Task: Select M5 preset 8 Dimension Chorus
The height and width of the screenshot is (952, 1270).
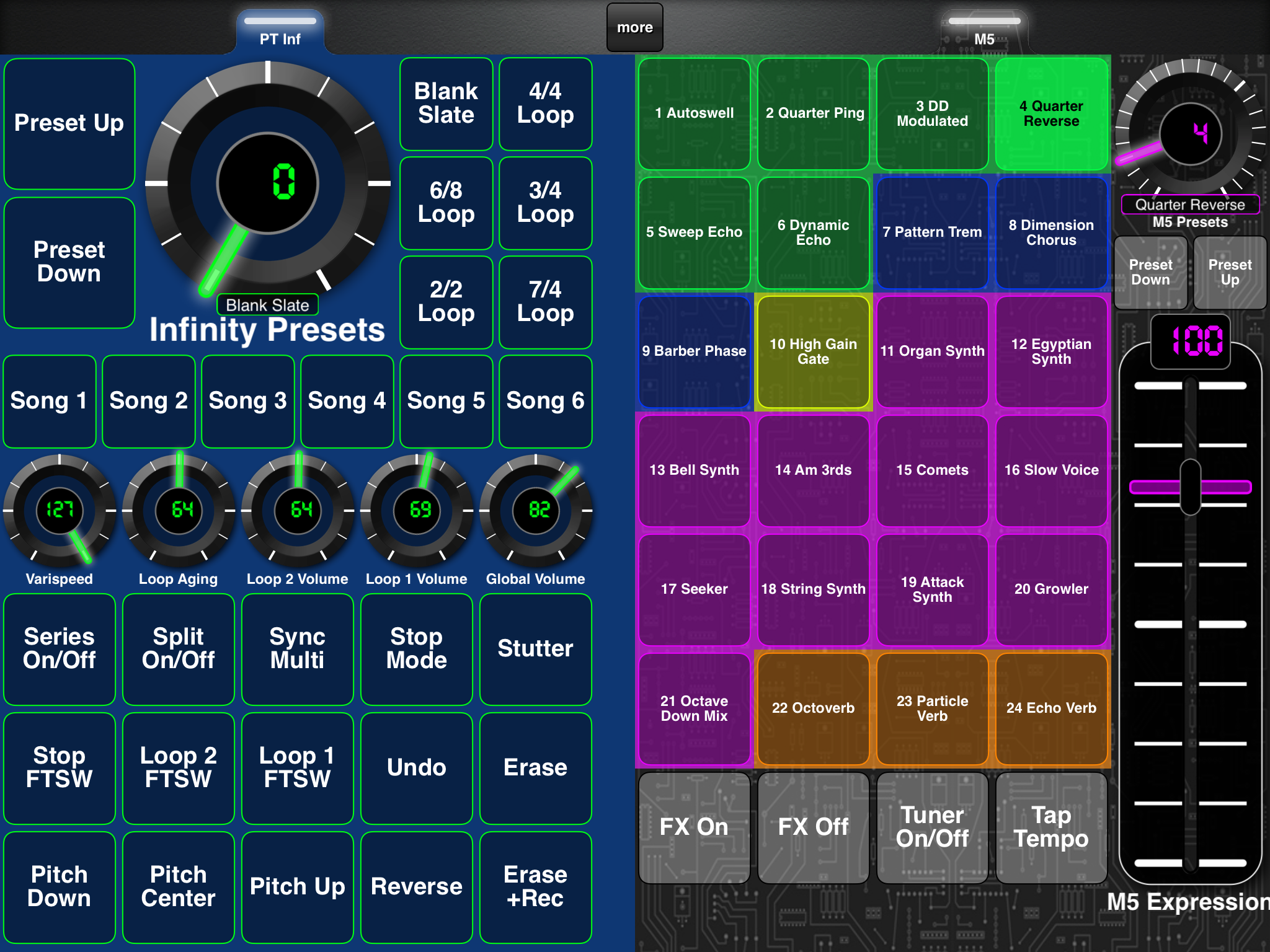Action: click(x=1052, y=232)
